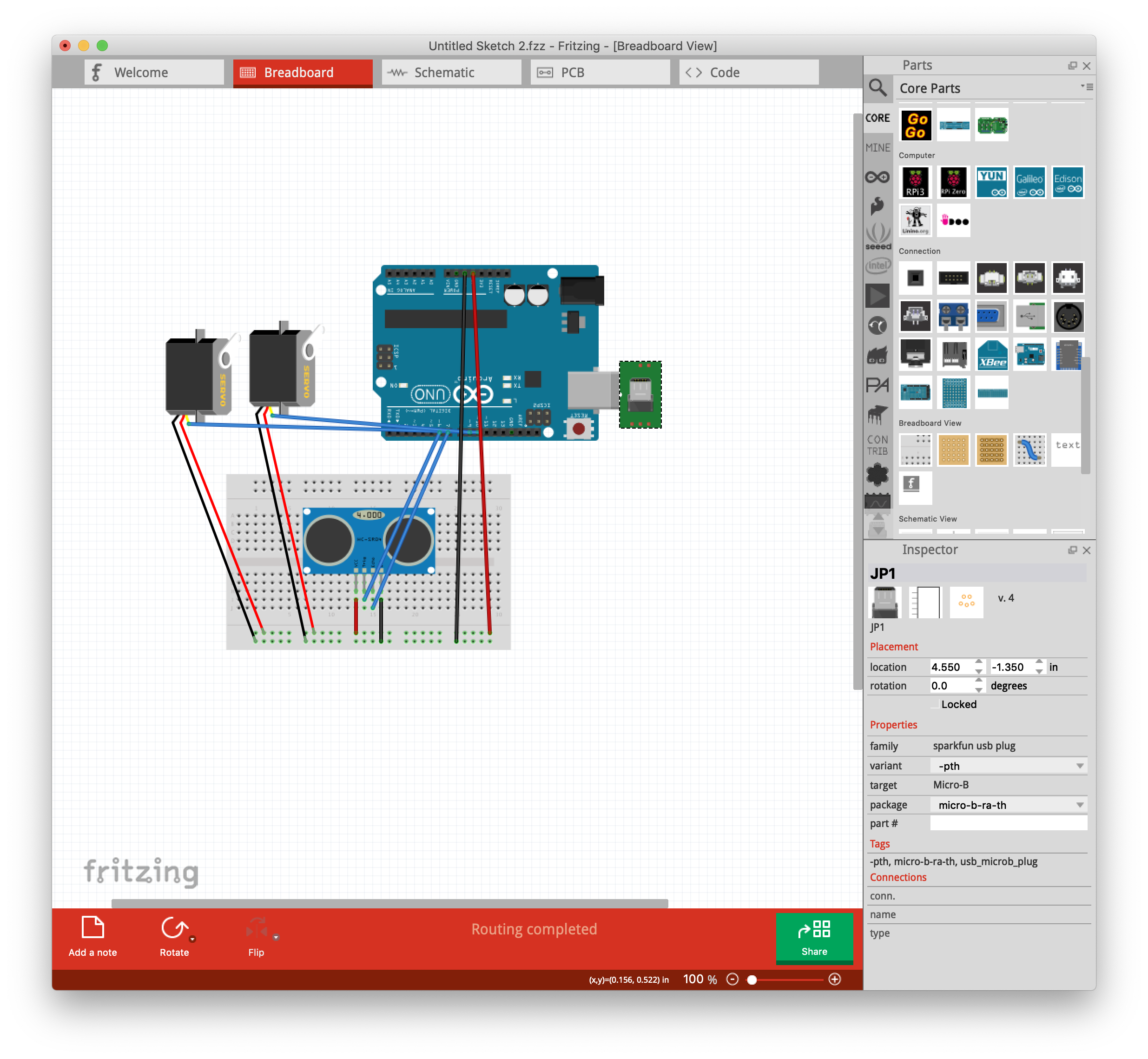
Task: Click the JP1 breadboard view thumbnail in Inspector
Action: click(x=884, y=602)
